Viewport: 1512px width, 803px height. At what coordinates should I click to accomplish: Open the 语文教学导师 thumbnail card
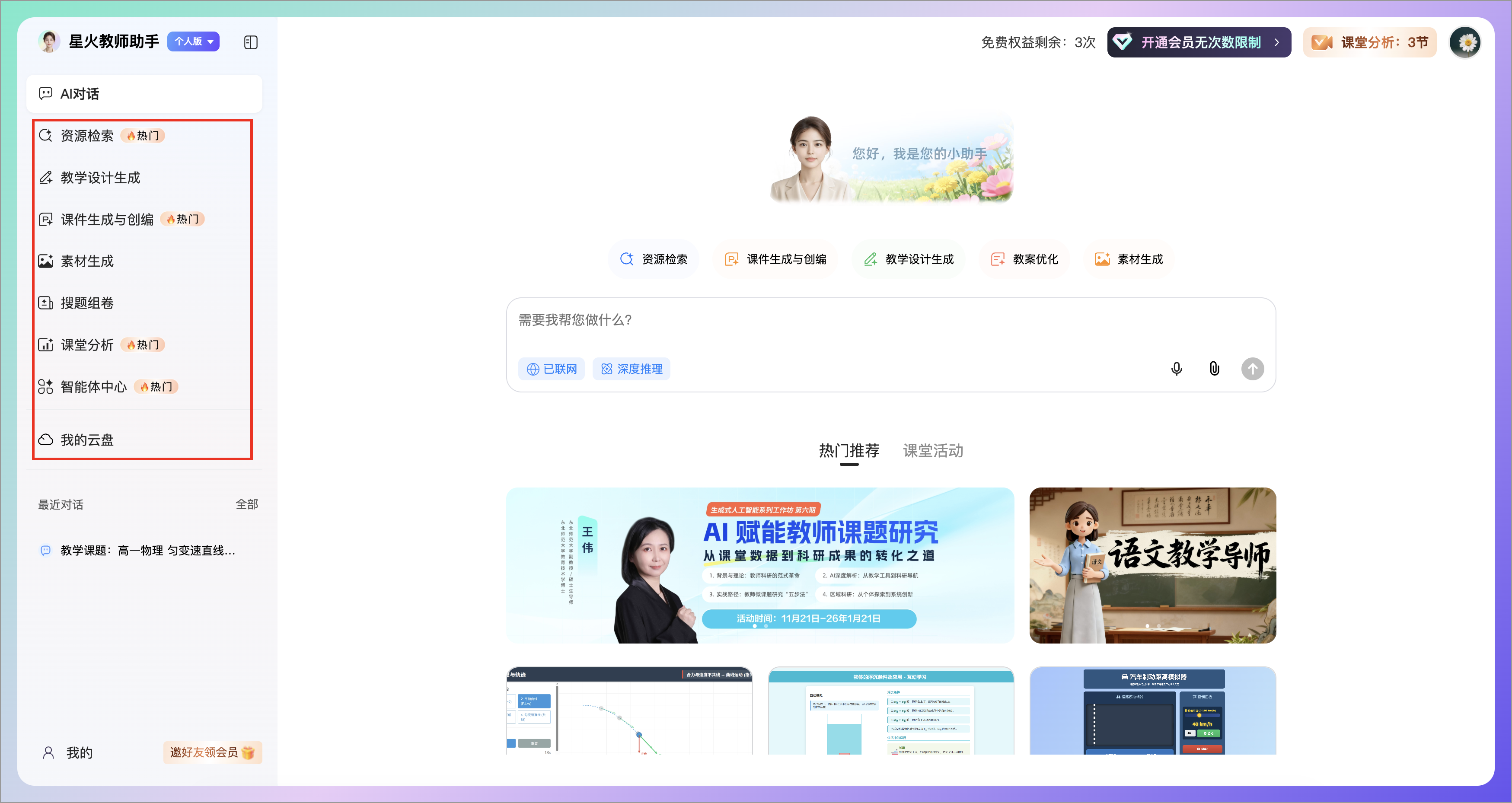[x=1152, y=565]
